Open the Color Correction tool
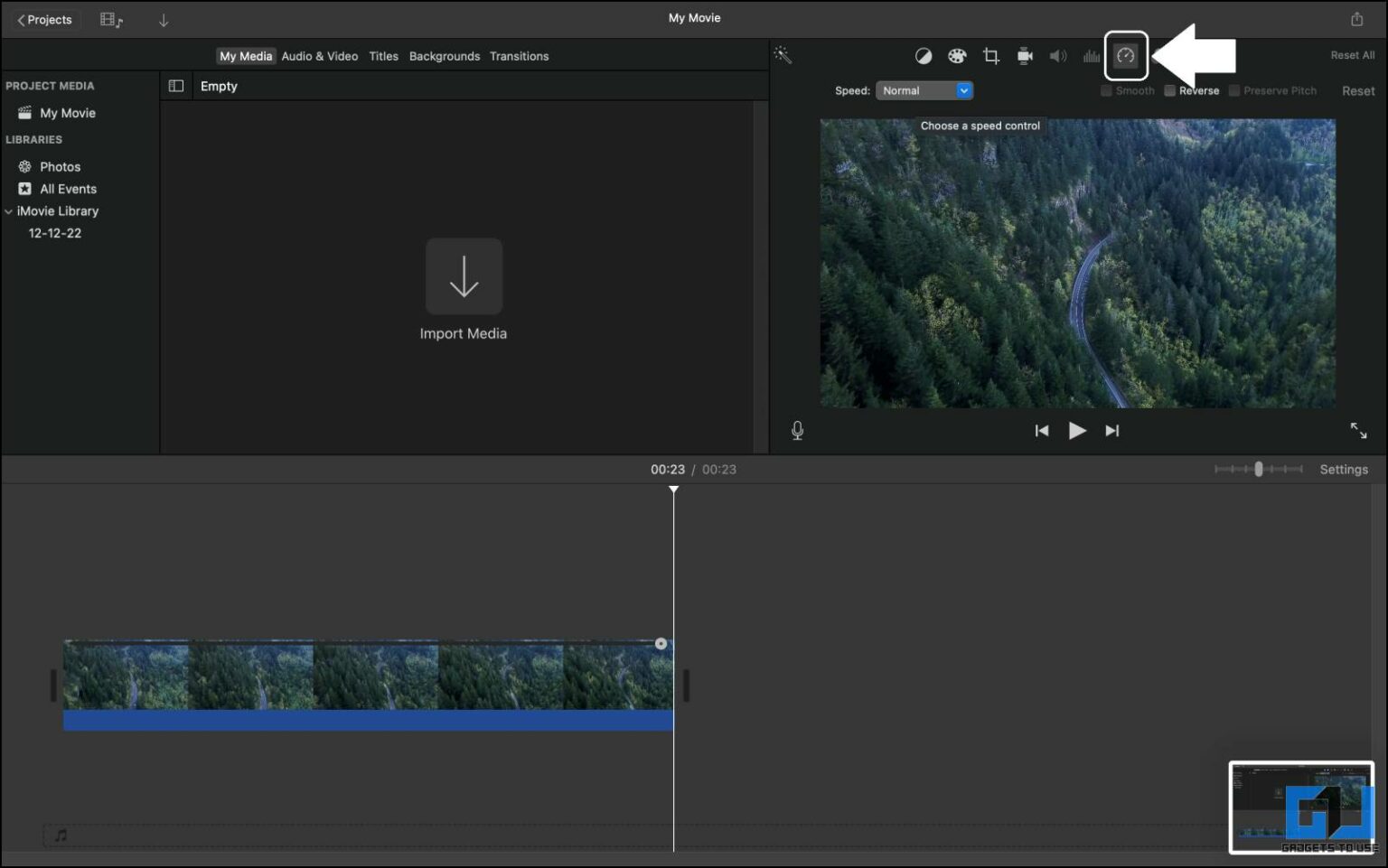Viewport: 1388px width, 868px height. coord(924,55)
